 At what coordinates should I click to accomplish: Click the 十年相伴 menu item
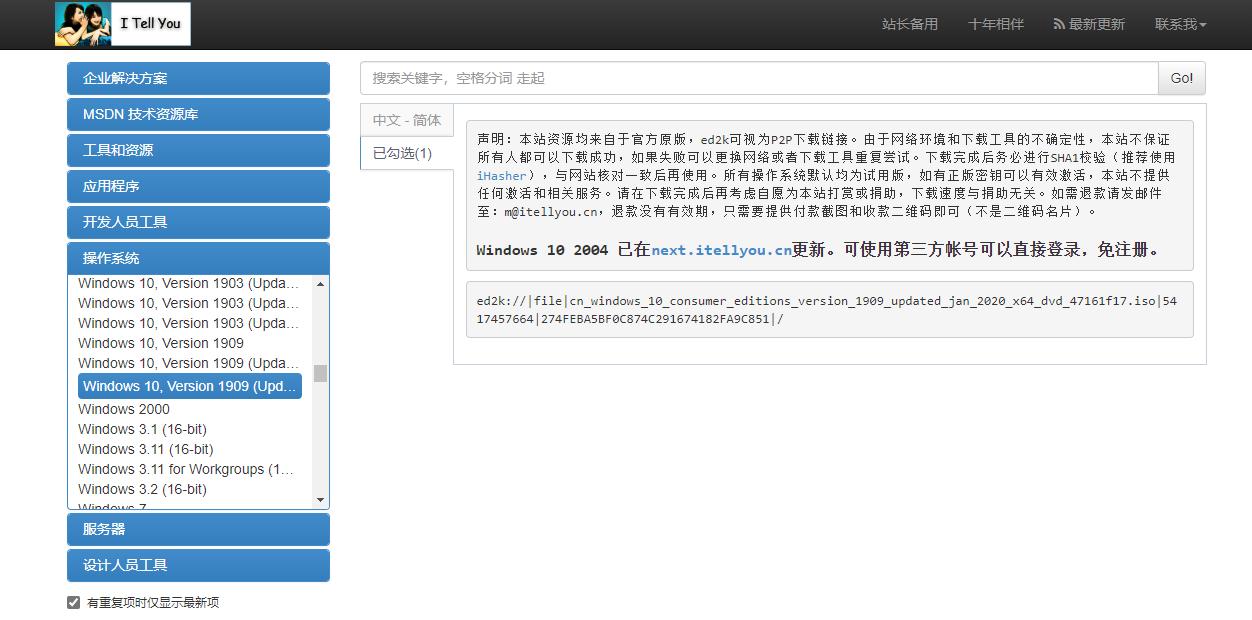coord(995,25)
